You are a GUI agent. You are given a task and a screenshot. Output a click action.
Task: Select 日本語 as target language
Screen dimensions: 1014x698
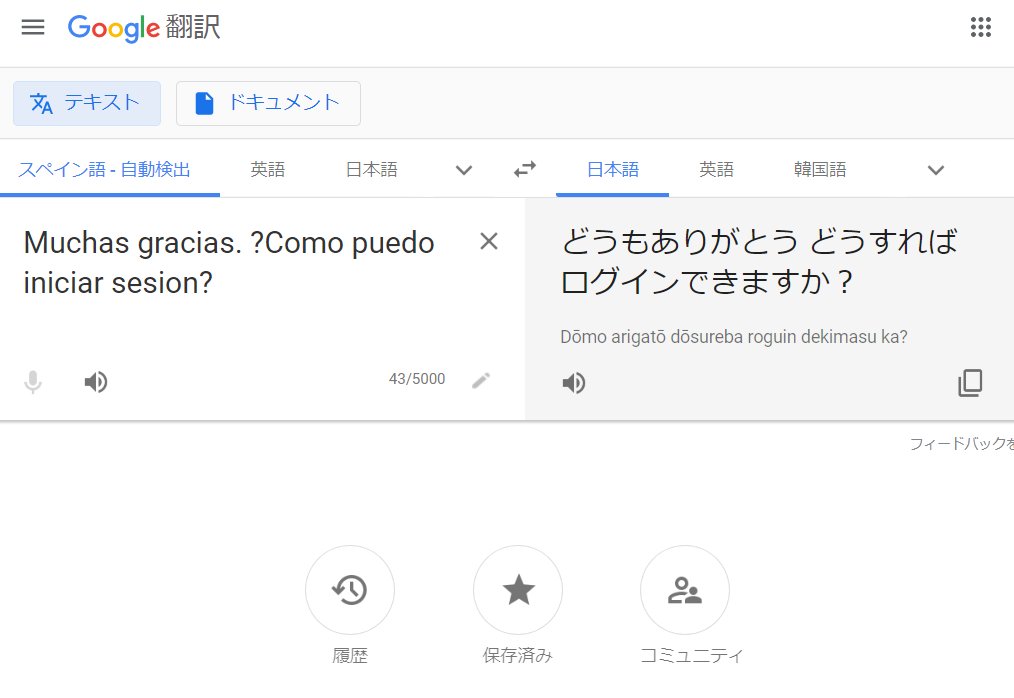(x=612, y=169)
